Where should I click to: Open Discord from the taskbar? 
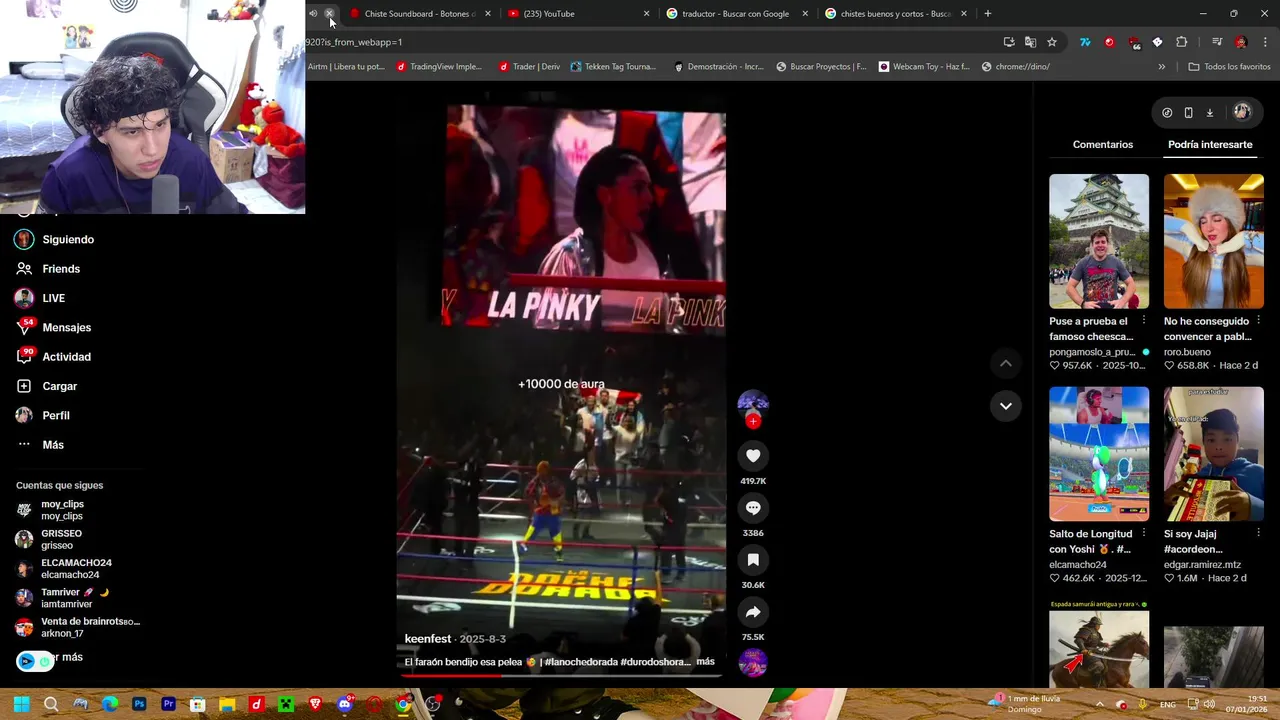pos(344,704)
